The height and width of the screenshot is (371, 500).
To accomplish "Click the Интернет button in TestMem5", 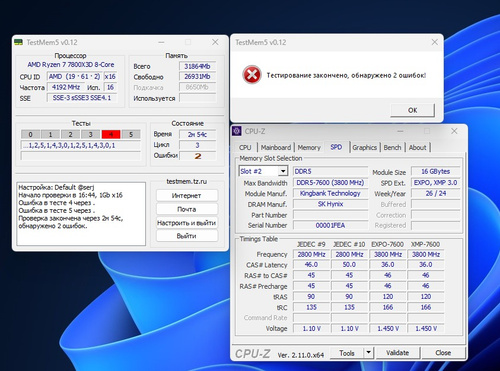I will pyautogui.click(x=186, y=196).
